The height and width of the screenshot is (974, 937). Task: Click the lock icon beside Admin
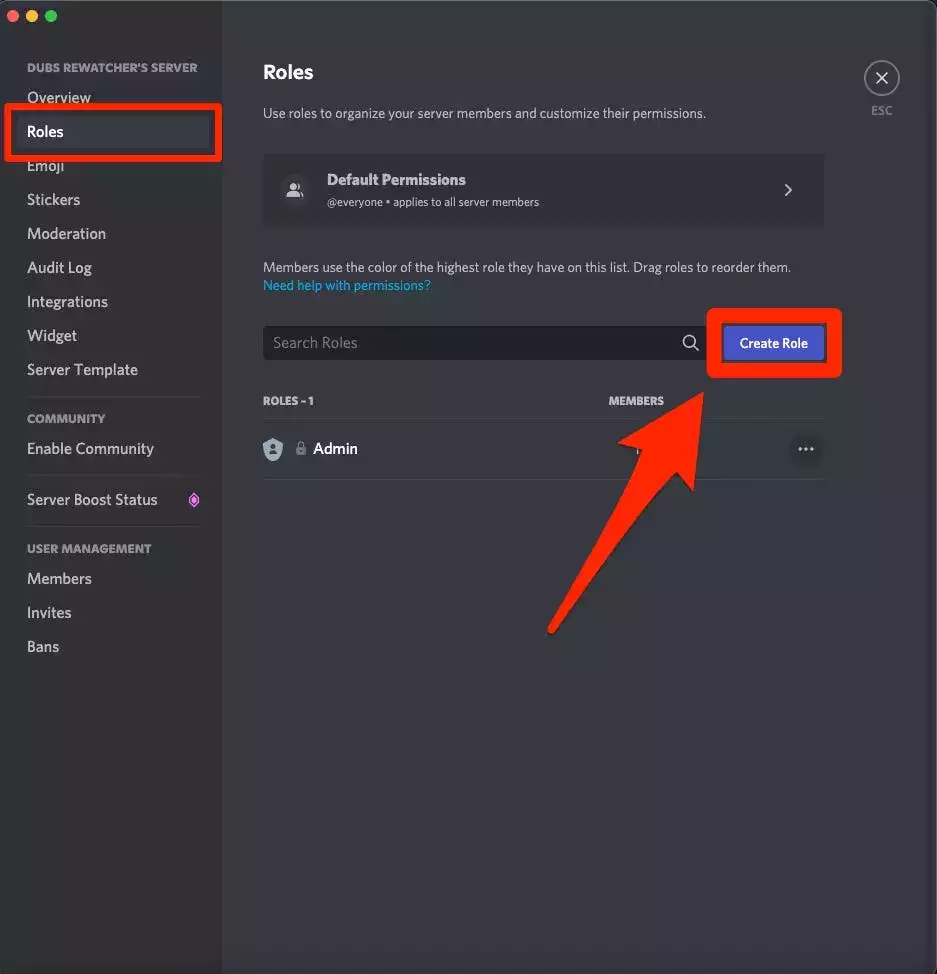click(x=300, y=449)
